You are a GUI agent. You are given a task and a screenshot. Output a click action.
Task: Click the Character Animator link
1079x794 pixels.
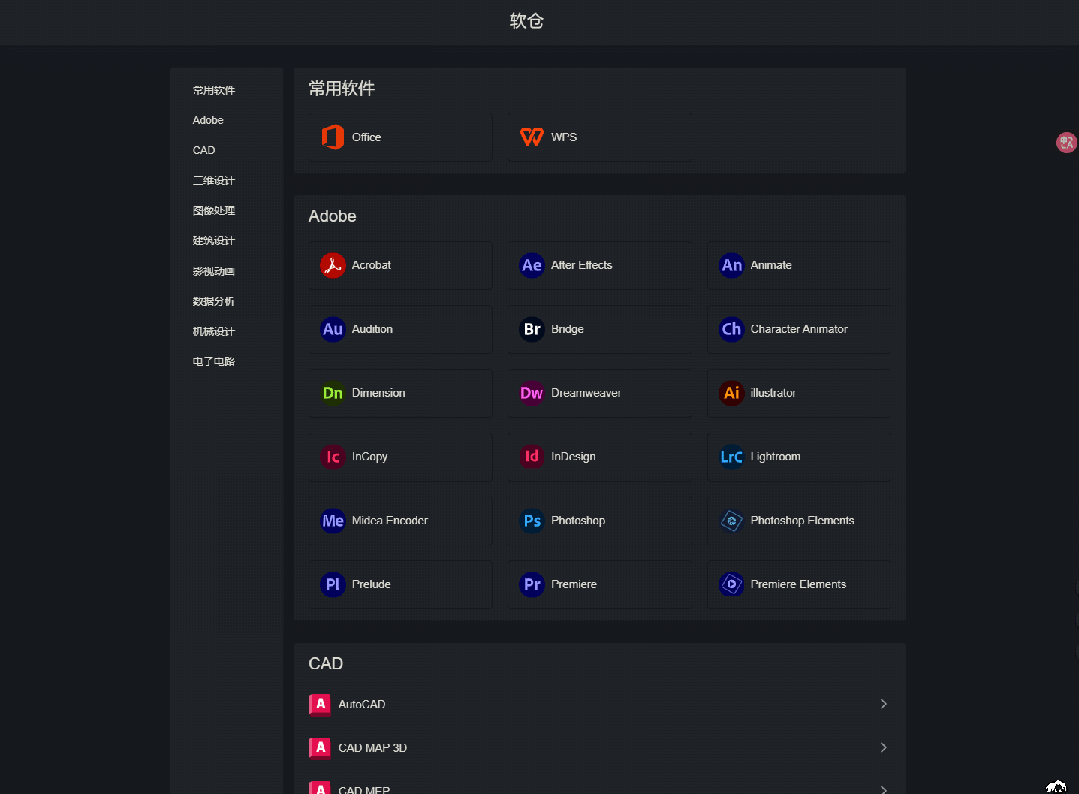pyautogui.click(x=799, y=329)
